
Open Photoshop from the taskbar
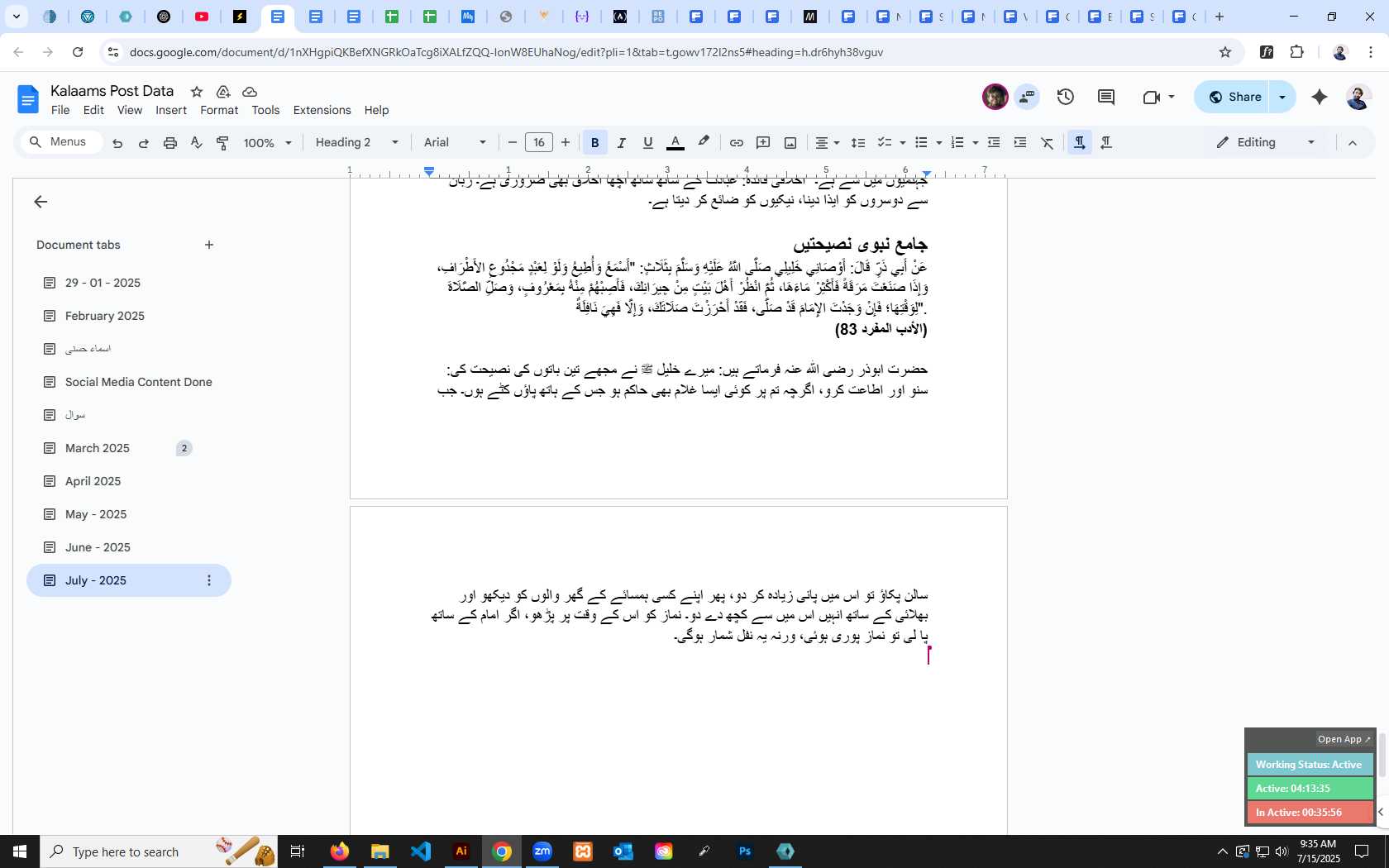point(745,851)
